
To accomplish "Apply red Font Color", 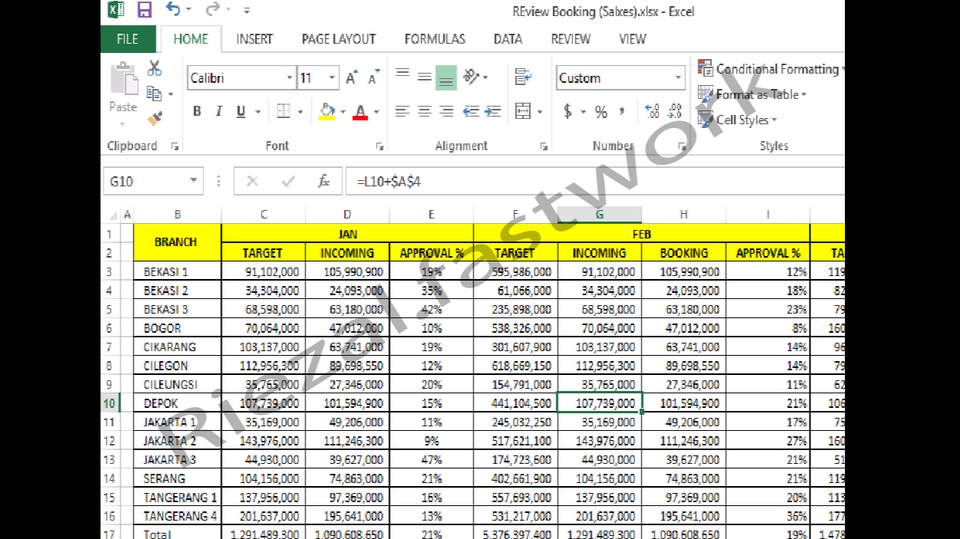I will coord(361,111).
